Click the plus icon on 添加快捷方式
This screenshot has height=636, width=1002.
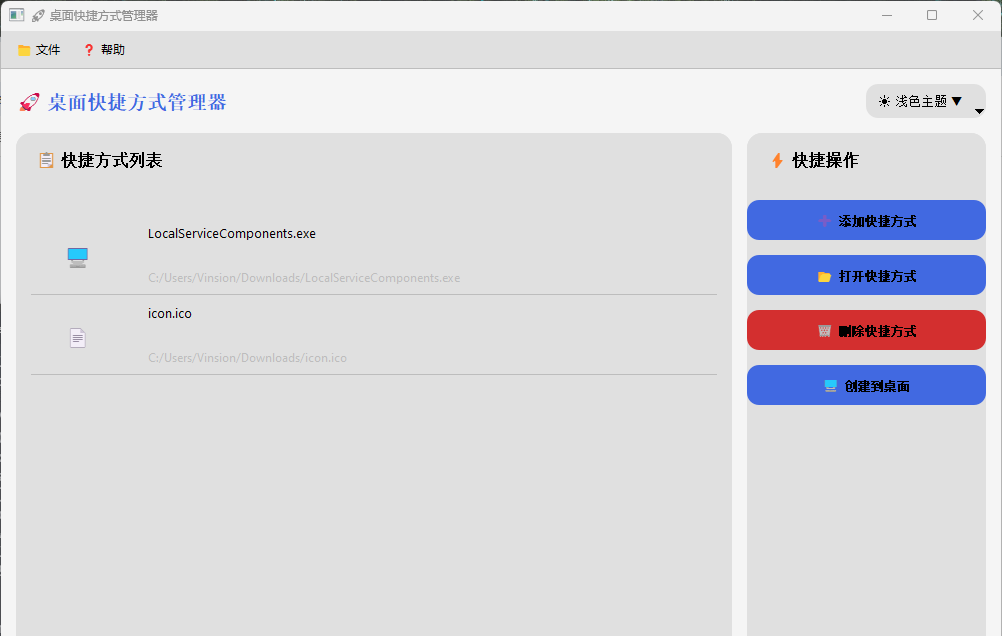(824, 221)
